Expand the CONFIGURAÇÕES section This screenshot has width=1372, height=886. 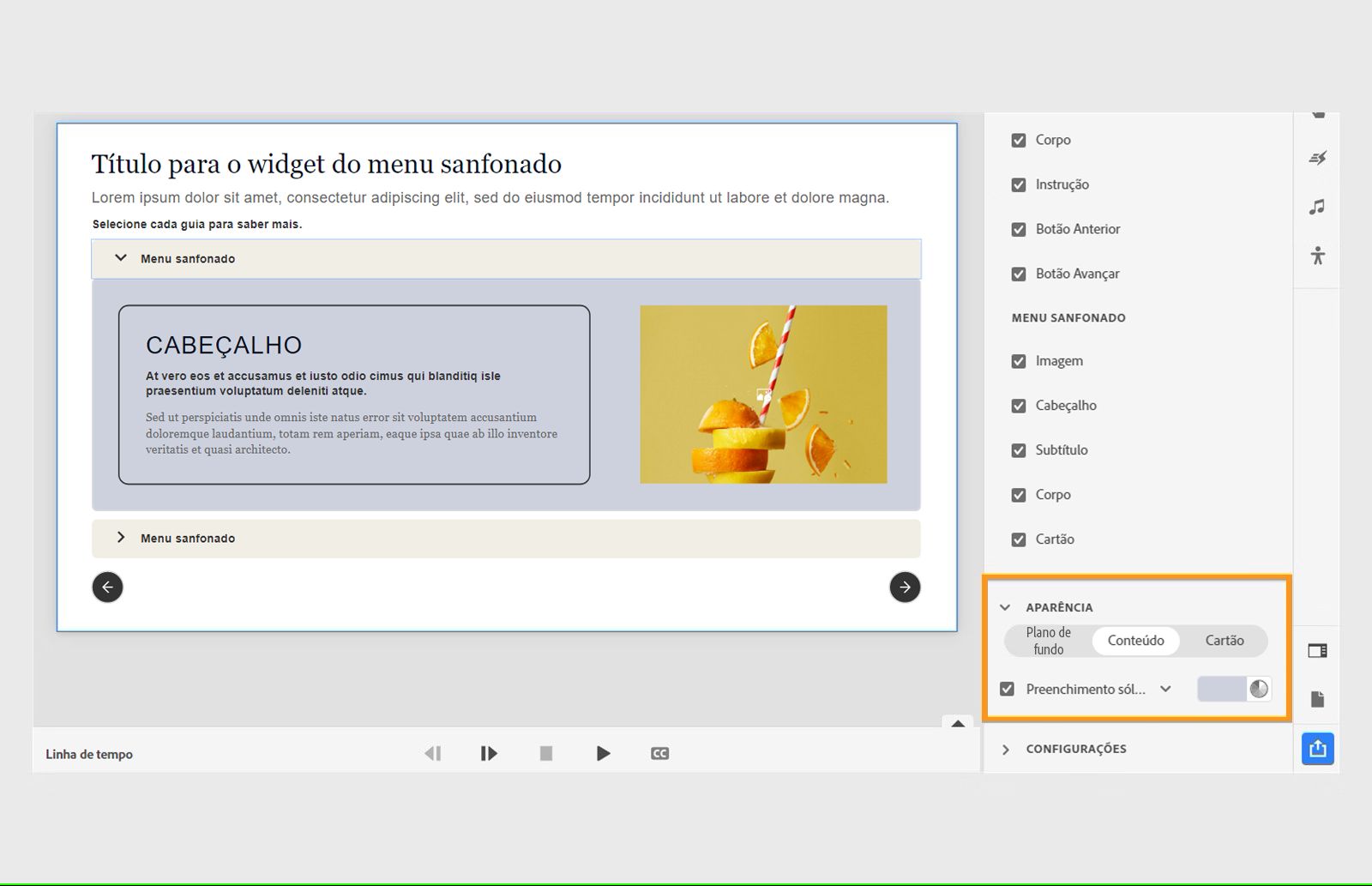pyautogui.click(x=1006, y=749)
